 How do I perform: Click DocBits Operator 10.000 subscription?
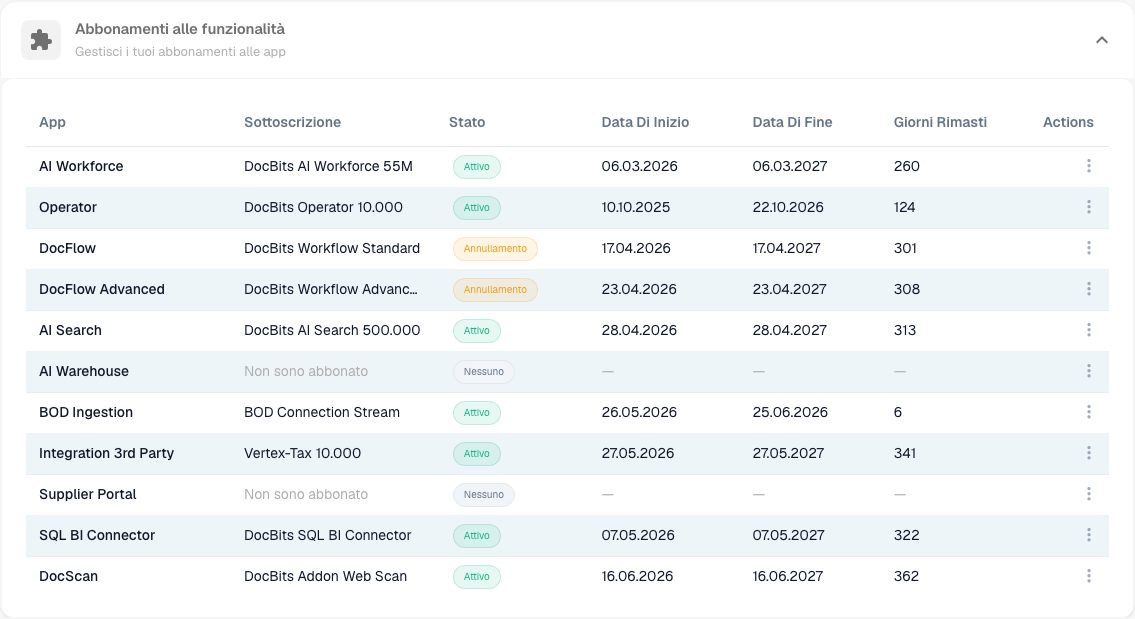pyautogui.click(x=323, y=207)
